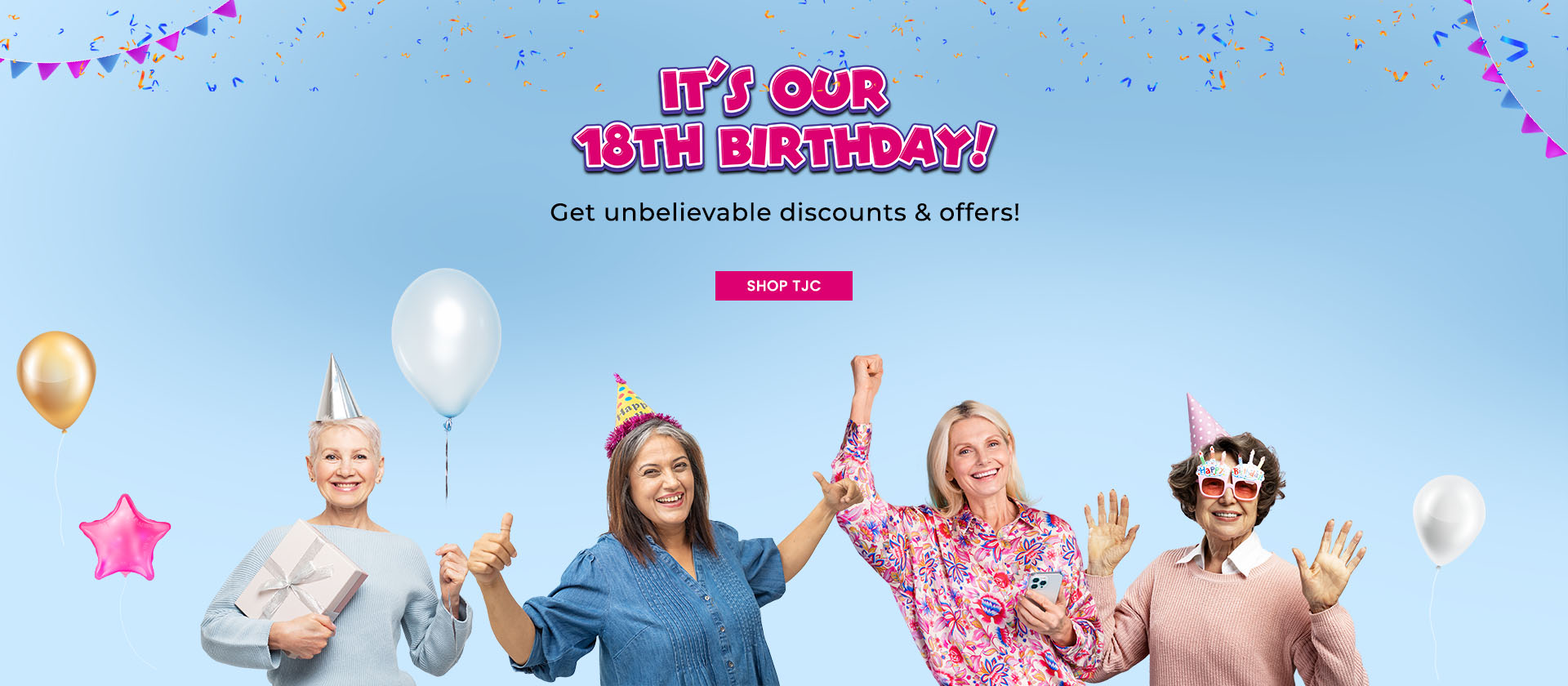Click the raised fist of the blonde woman
Image resolution: width=1568 pixels, height=686 pixels.
click(866, 375)
